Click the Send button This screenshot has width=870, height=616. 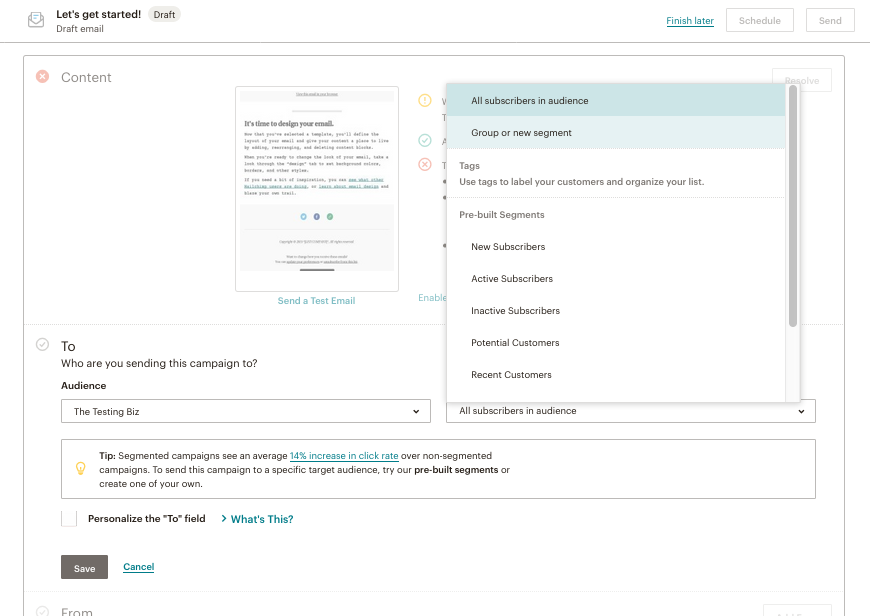[x=830, y=21]
